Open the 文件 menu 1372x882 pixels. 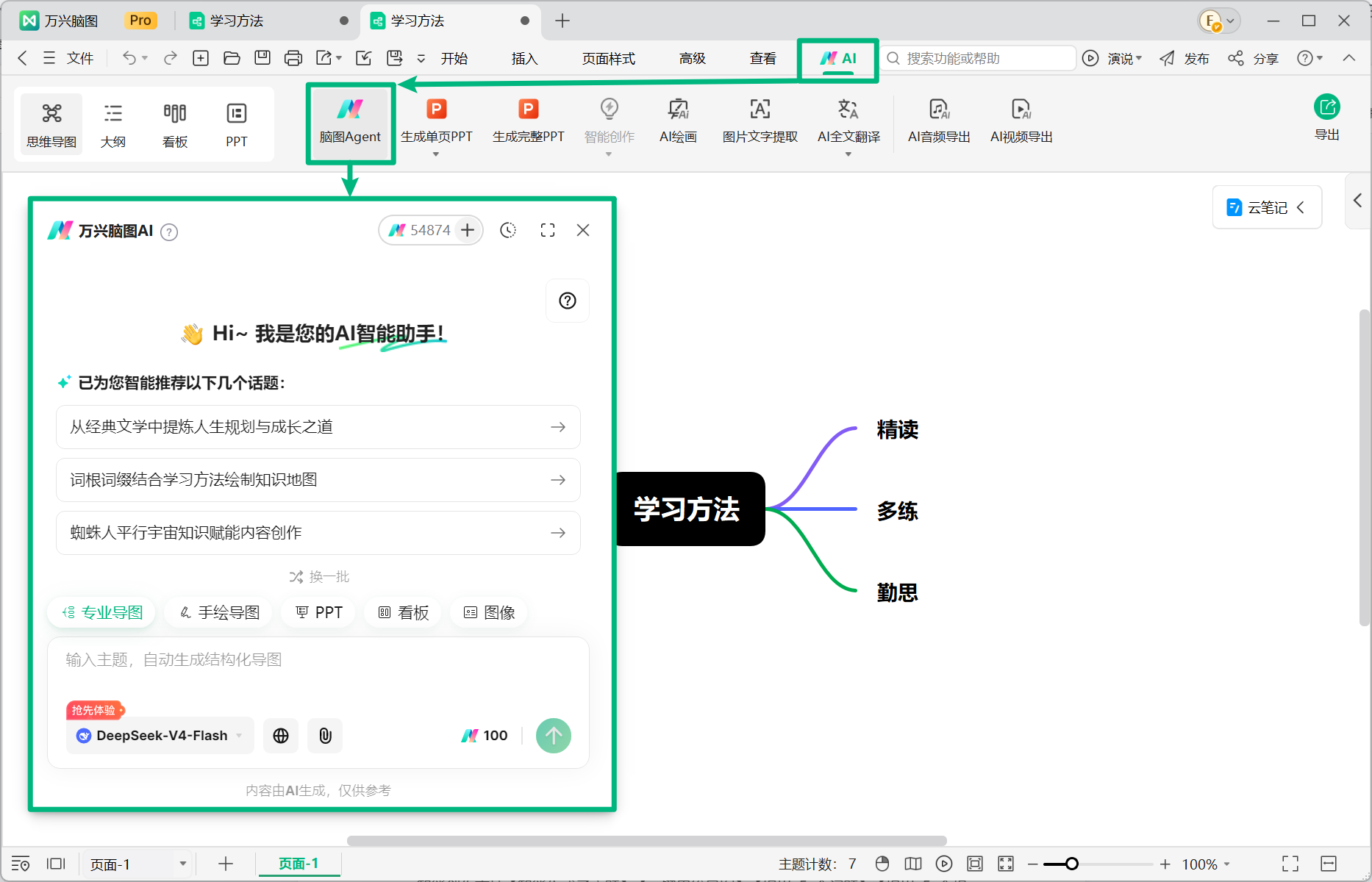point(79,58)
